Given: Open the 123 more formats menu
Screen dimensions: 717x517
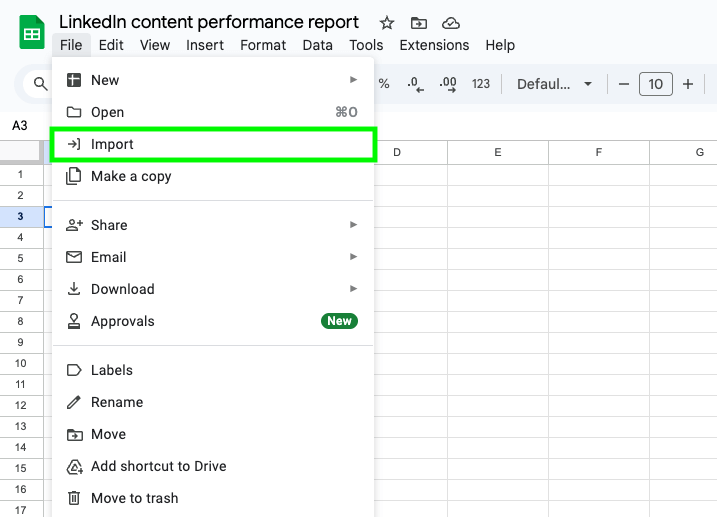Looking at the screenshot, I should coord(481,84).
